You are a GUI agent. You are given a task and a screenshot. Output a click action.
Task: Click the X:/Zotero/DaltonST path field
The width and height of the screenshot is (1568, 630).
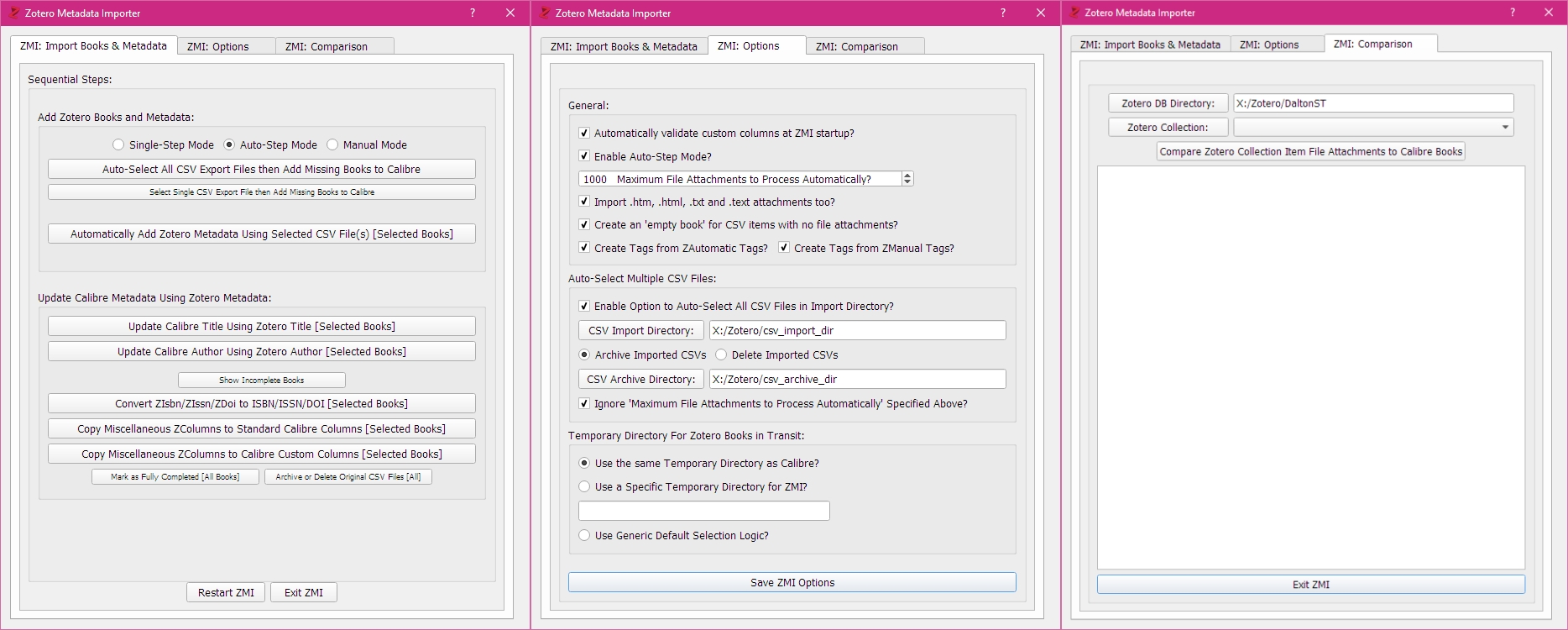click(1373, 103)
